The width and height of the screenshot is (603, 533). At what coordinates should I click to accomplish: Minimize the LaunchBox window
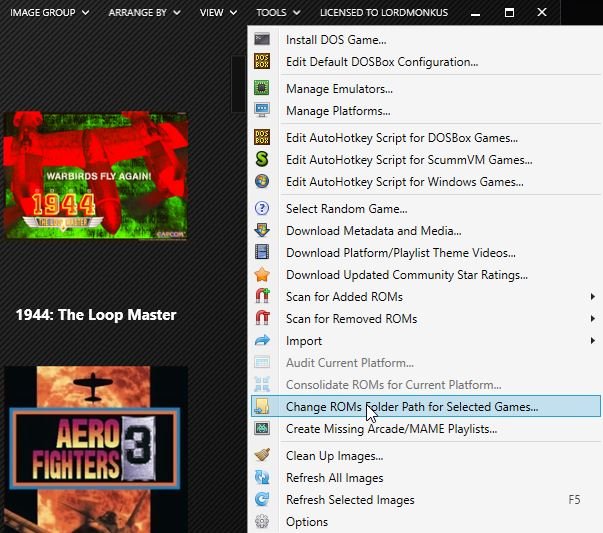click(x=475, y=13)
